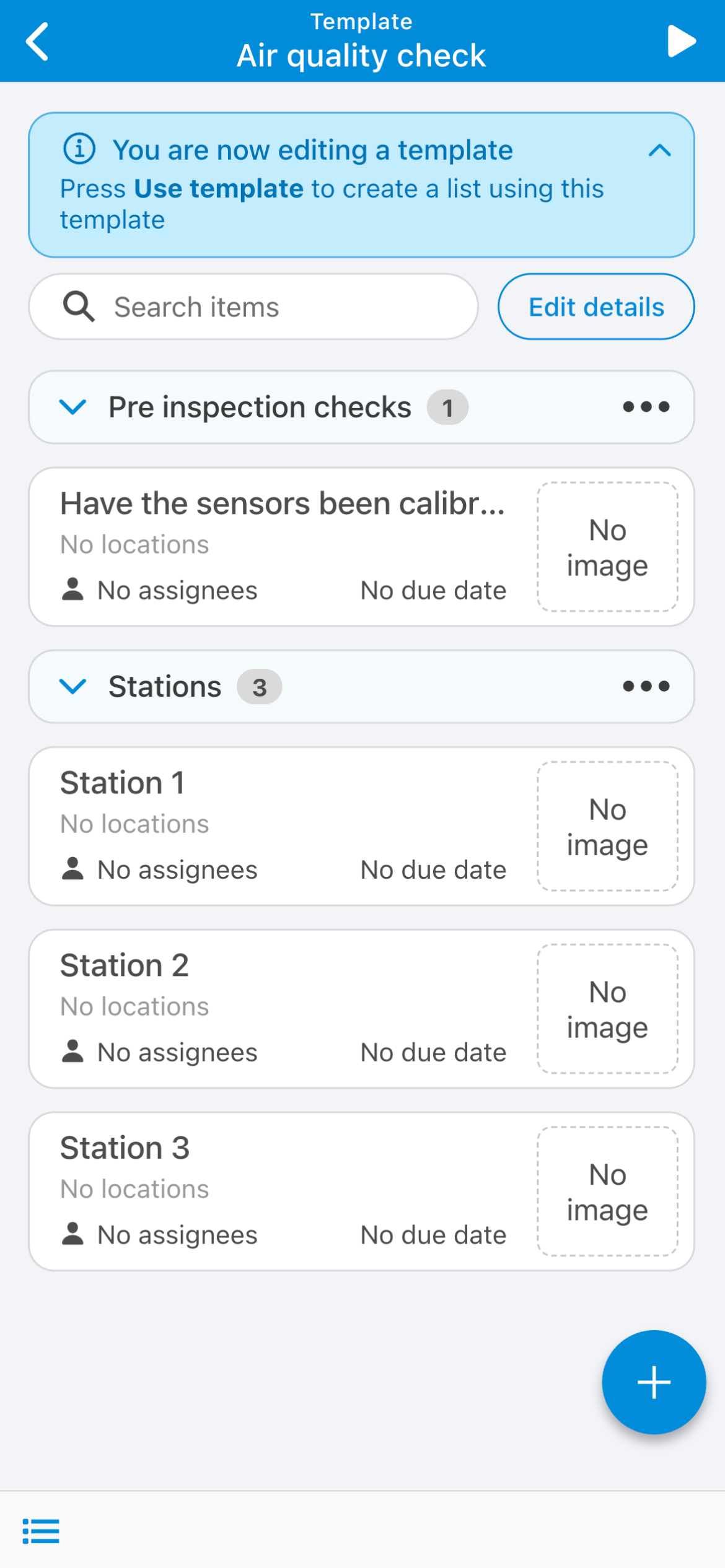Collapse the Pre inspection checks section
The width and height of the screenshot is (725, 1568).
point(72,407)
